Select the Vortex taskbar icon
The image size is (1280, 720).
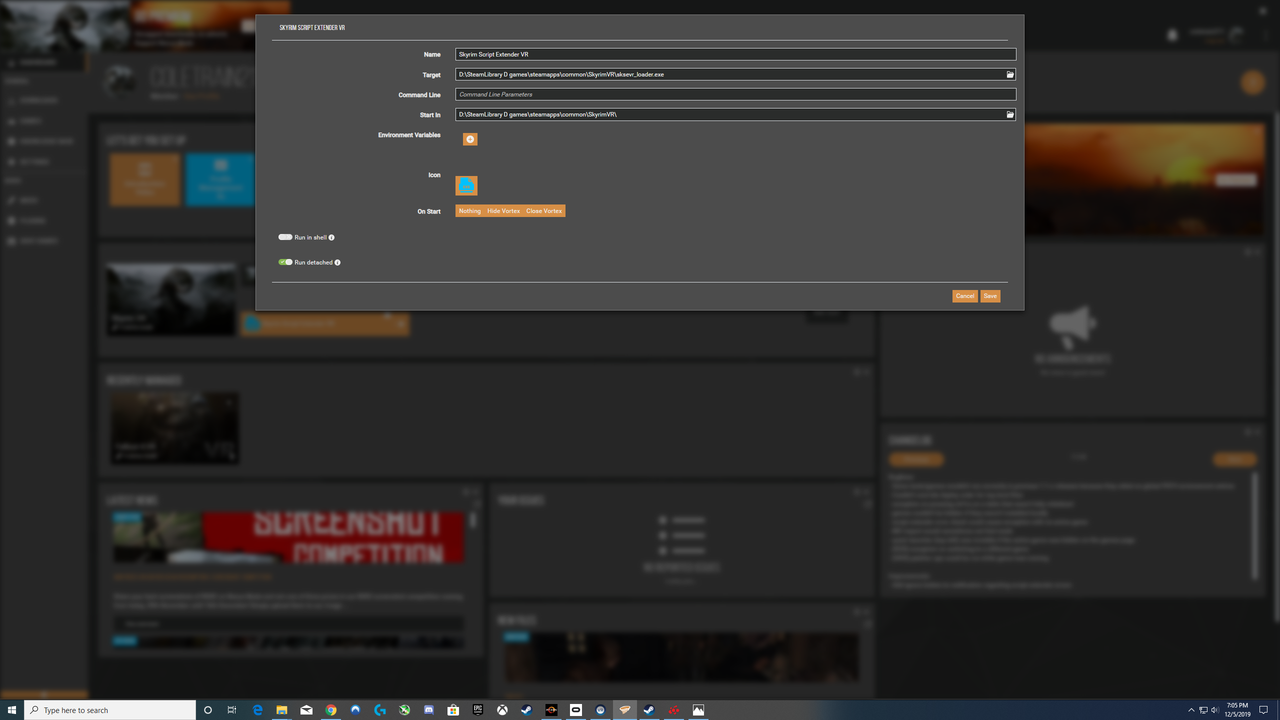(625, 710)
